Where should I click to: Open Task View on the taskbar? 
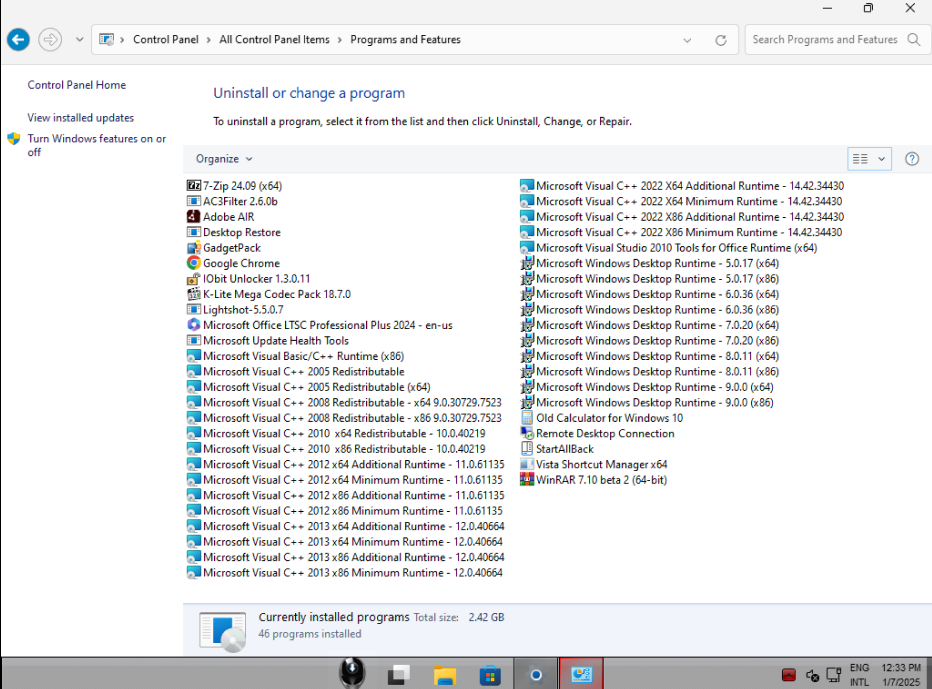pos(399,675)
